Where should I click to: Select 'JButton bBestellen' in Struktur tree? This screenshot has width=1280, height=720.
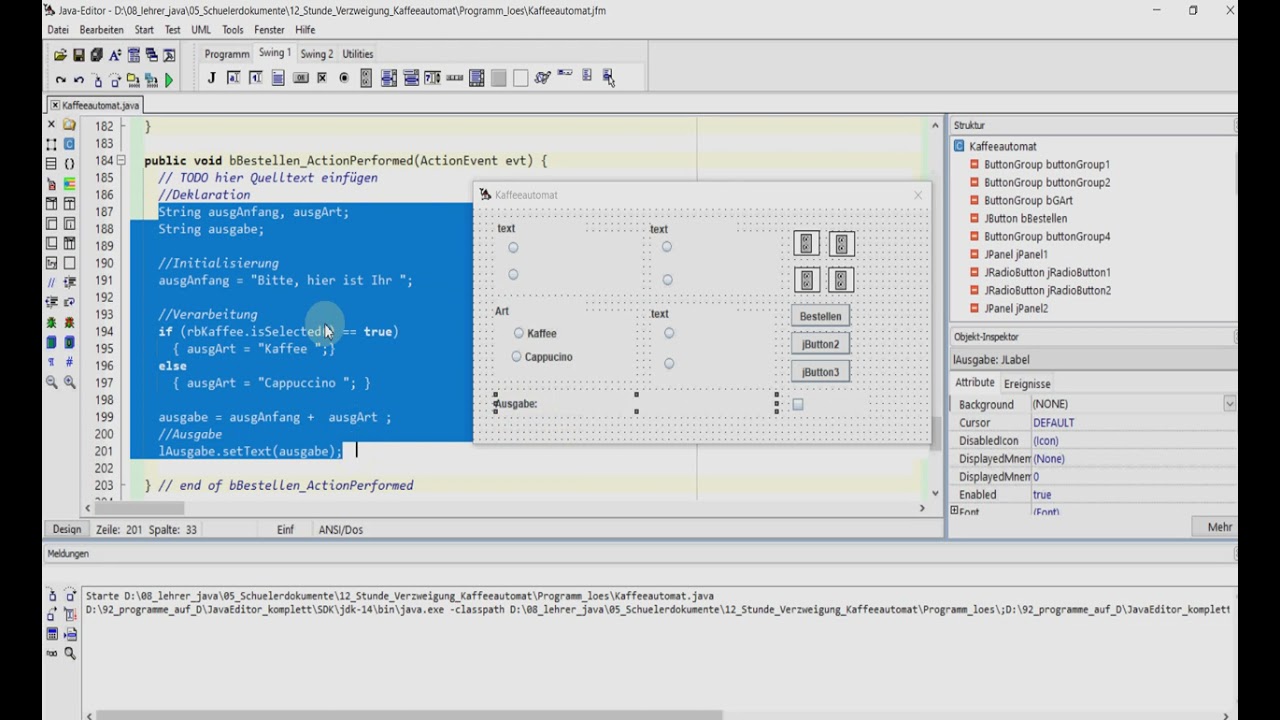pyautogui.click(x=1025, y=218)
